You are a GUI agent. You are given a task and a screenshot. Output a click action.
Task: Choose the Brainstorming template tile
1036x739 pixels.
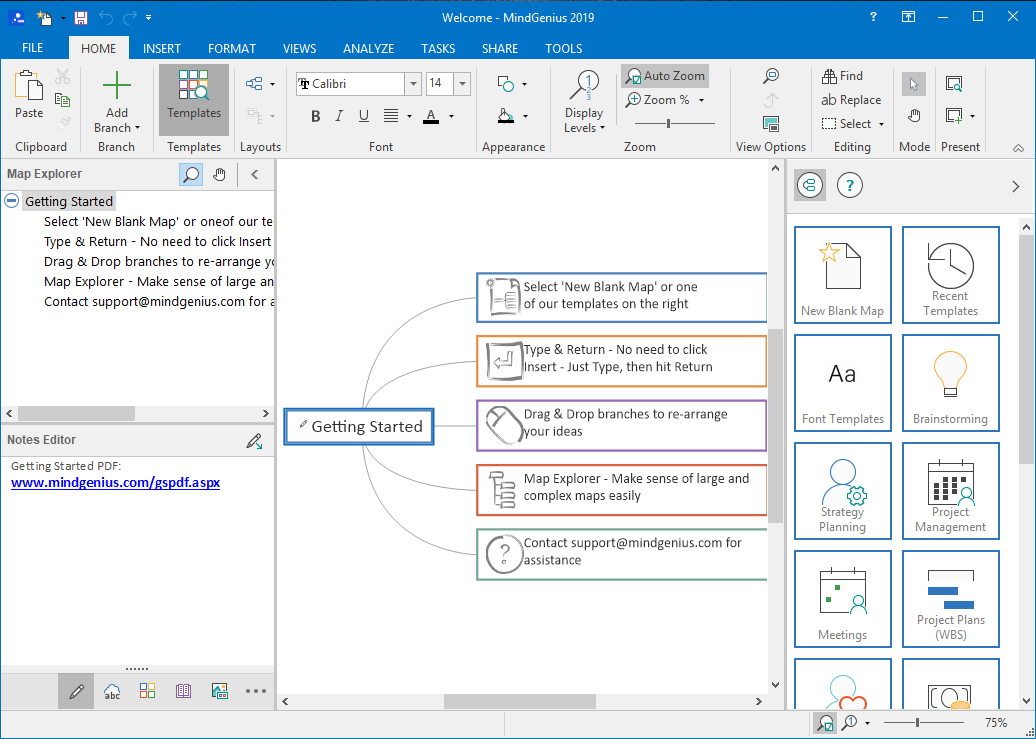[x=950, y=383]
